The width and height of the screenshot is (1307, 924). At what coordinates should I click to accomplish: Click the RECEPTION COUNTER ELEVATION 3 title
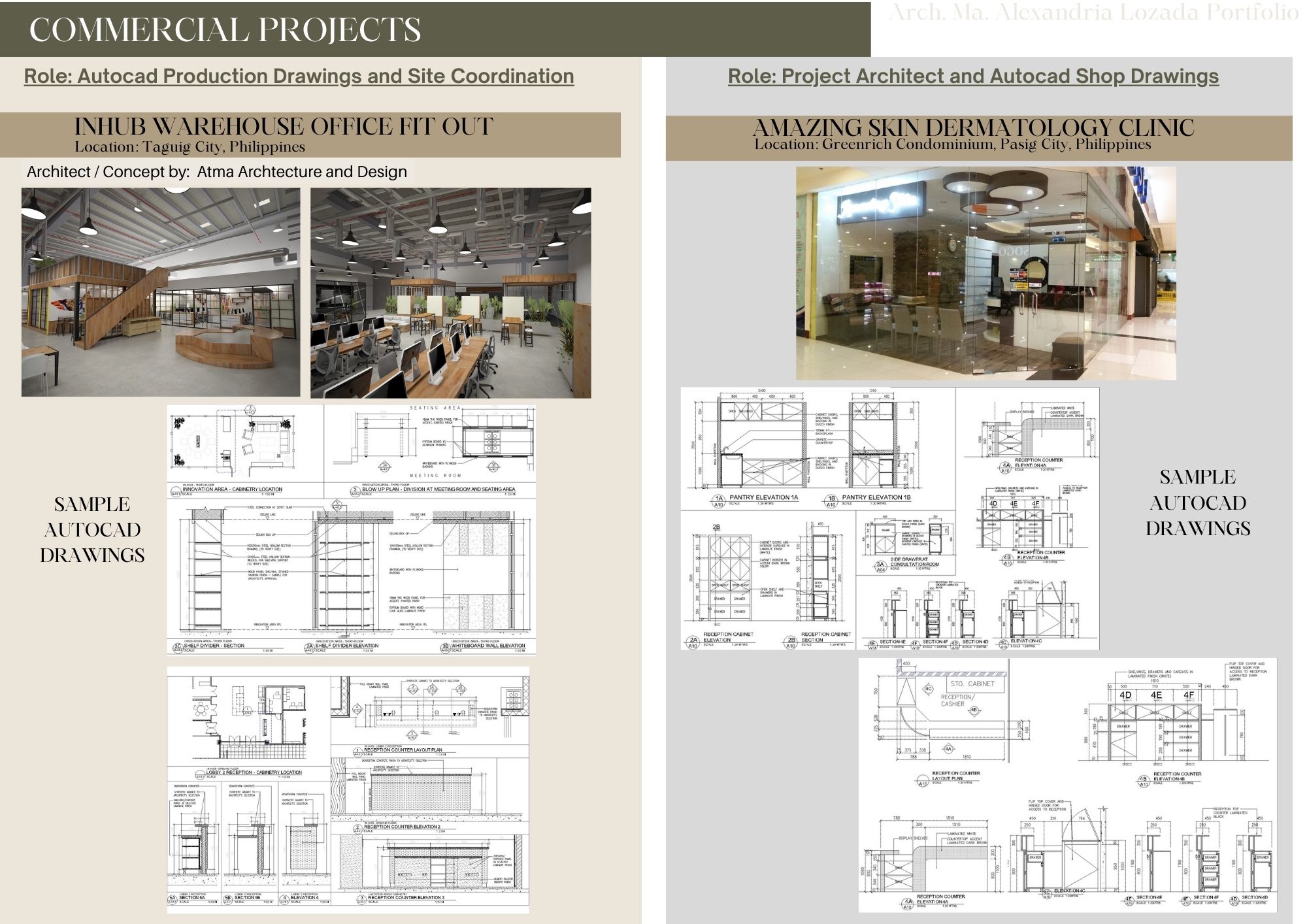coord(406,898)
